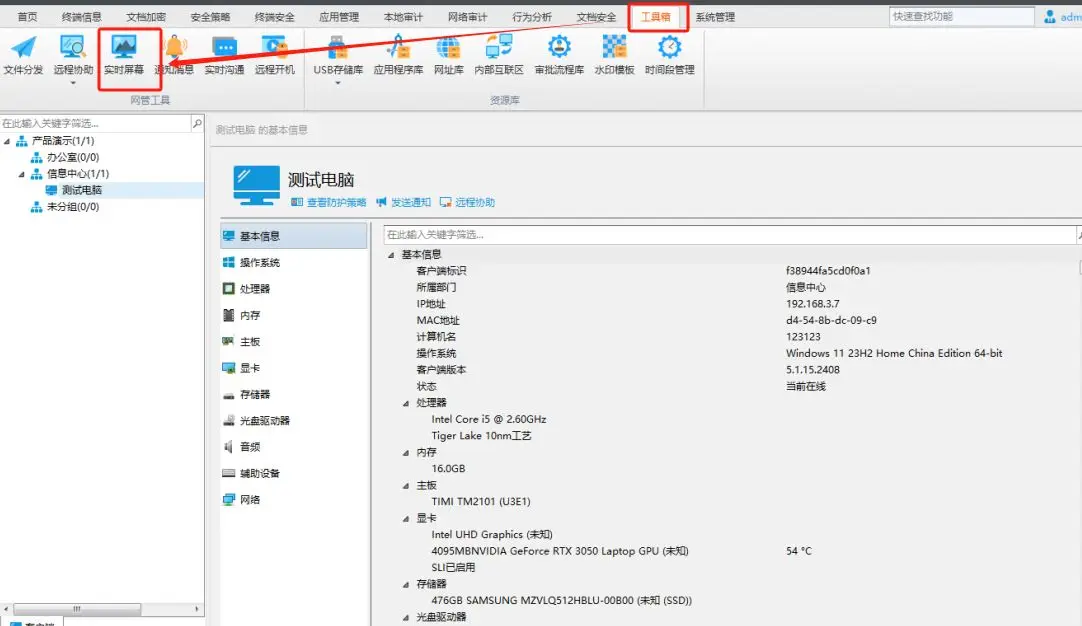The height and width of the screenshot is (626, 1082).
Task: Collapse the 处理器 section in details
Action: (x=406, y=403)
